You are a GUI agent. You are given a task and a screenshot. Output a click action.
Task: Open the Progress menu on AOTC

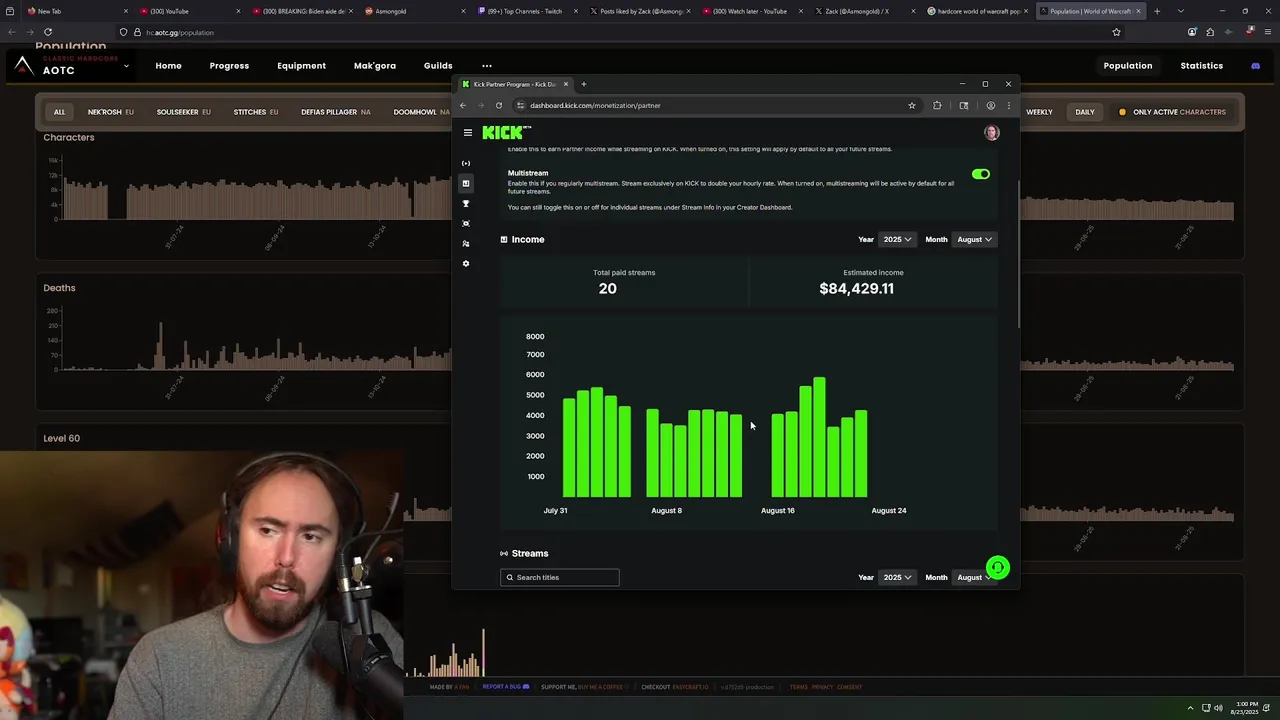click(229, 66)
